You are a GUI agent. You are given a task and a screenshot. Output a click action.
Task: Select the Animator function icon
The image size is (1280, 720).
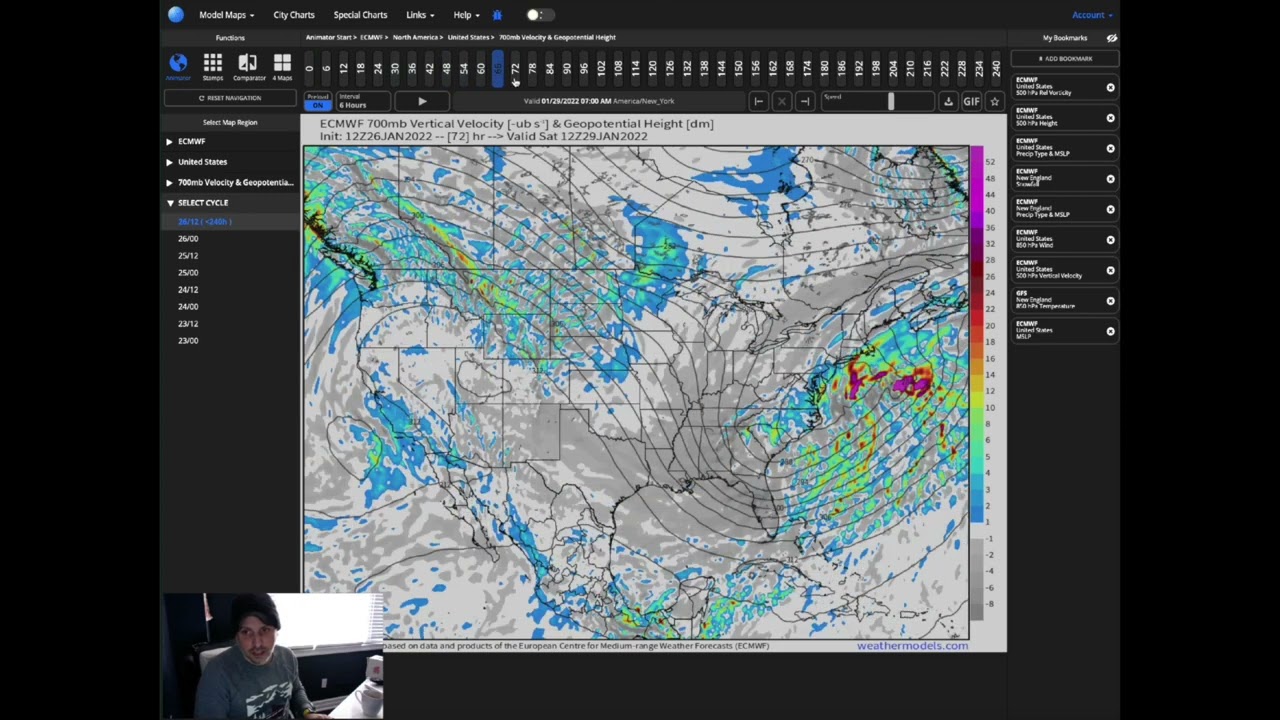tap(178, 67)
